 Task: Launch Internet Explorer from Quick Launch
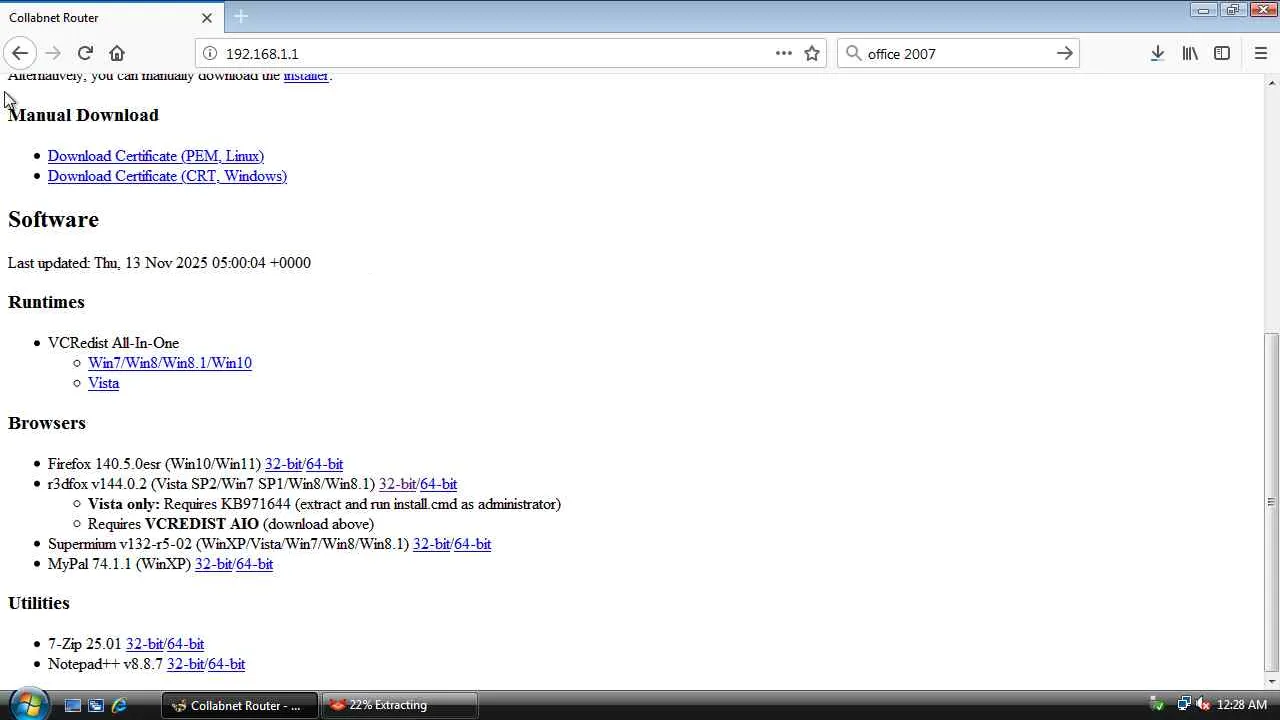pos(119,705)
